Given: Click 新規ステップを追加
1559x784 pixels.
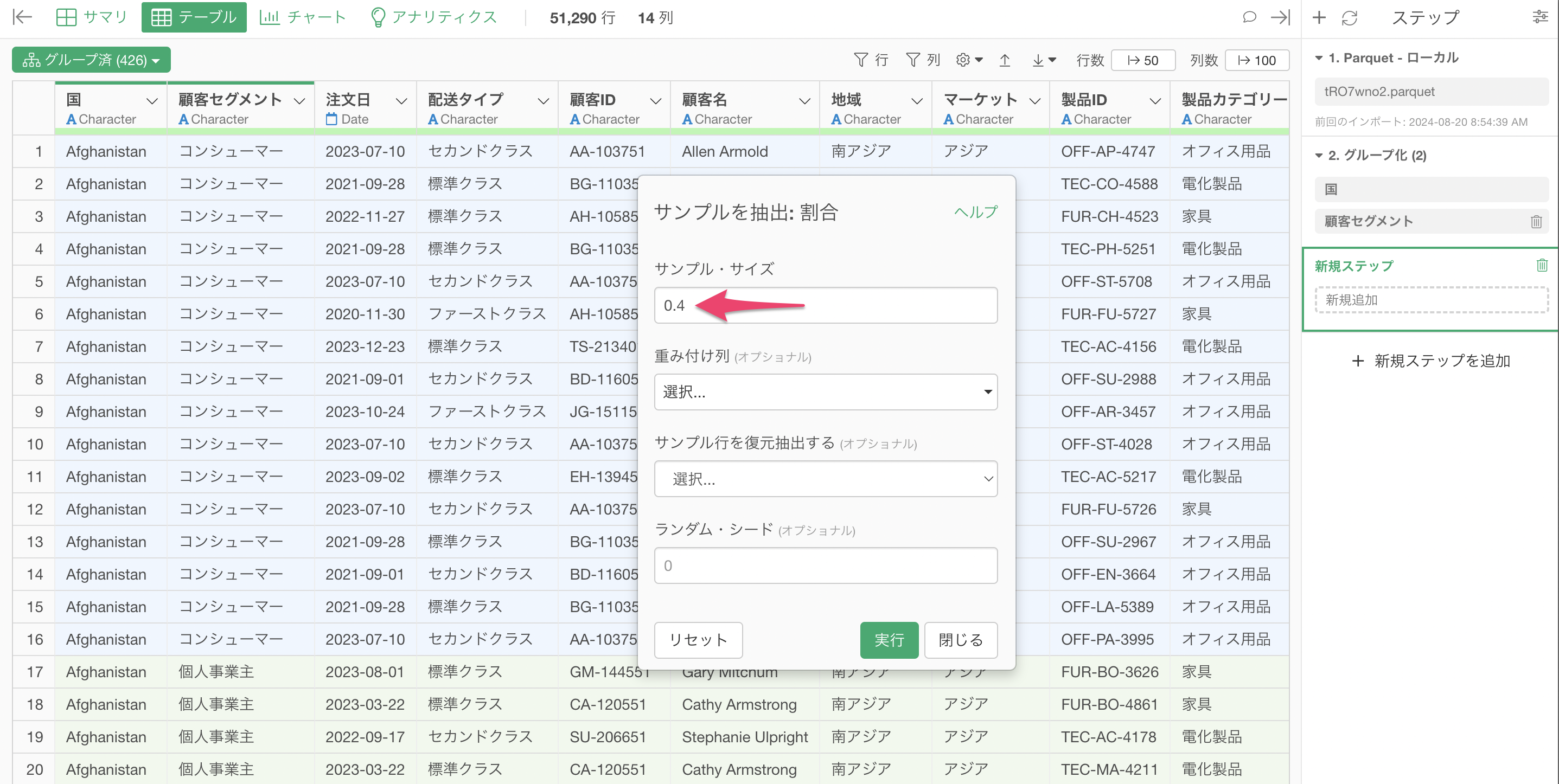Looking at the screenshot, I should click(x=1430, y=361).
